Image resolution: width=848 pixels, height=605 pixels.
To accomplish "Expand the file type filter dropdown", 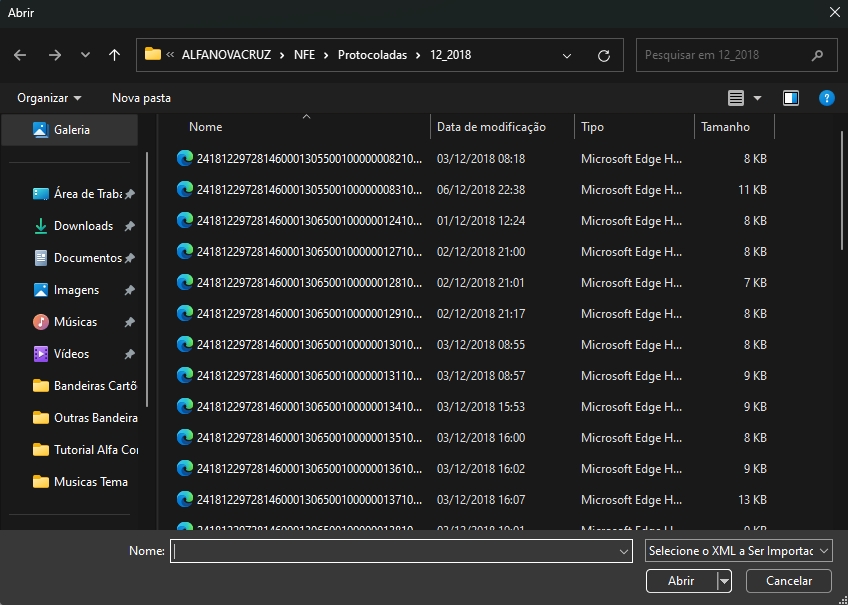I will pos(738,551).
